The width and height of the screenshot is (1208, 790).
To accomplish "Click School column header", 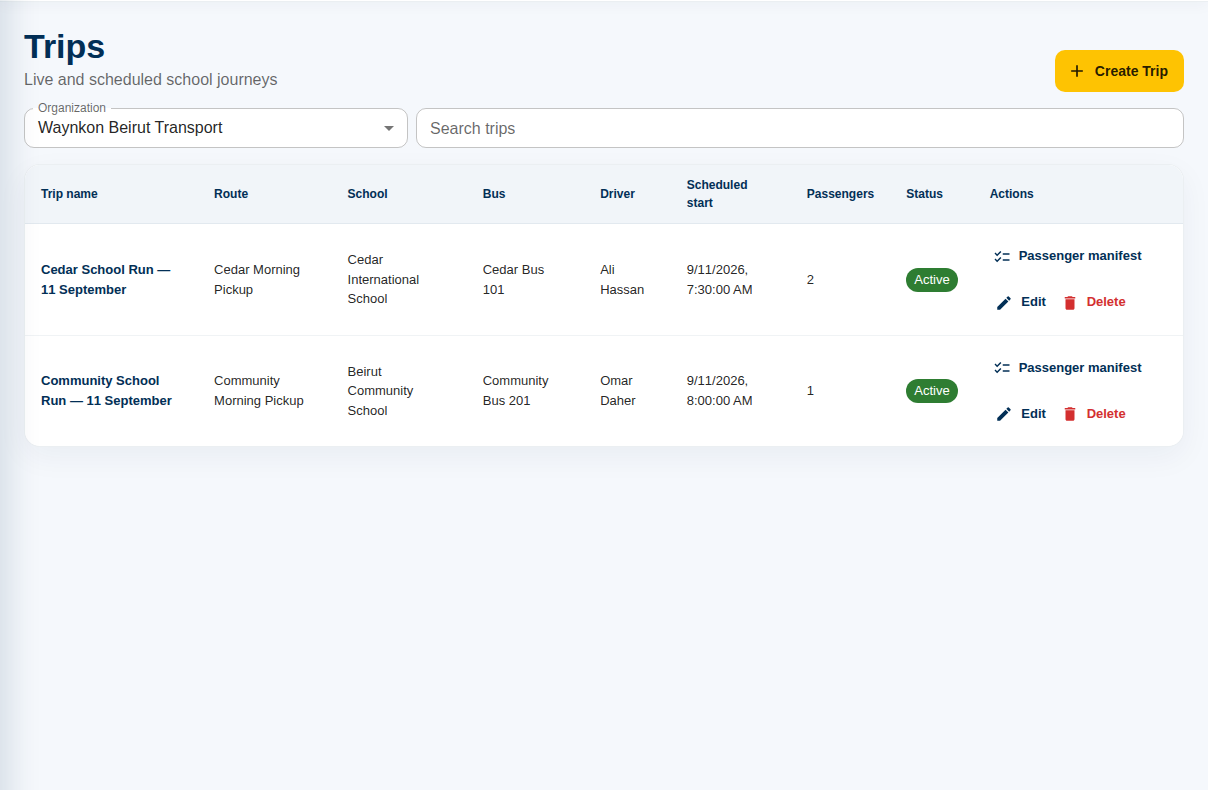I will 367,194.
